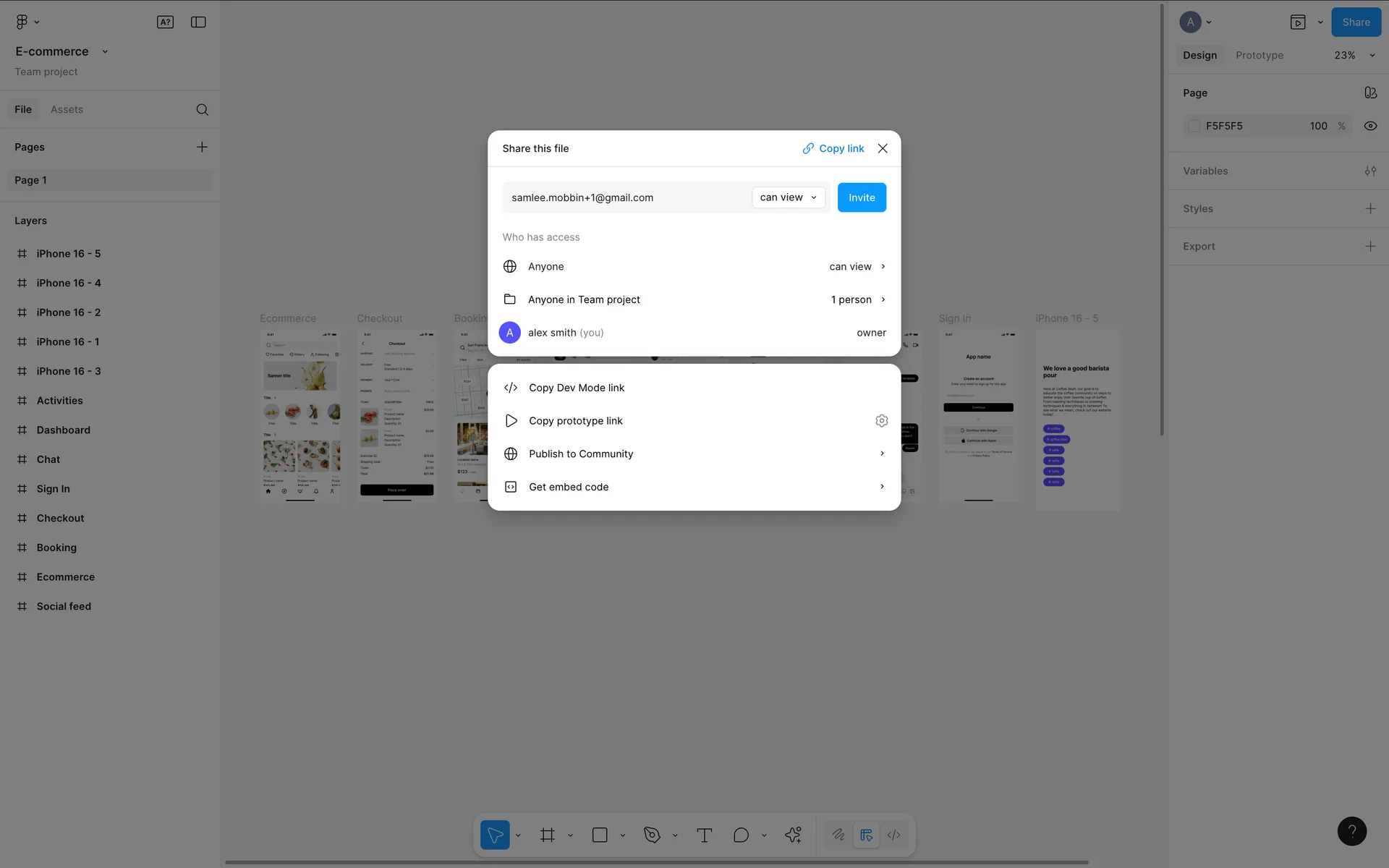This screenshot has width=1389, height=868.
Task: Open the help question mark button
Action: coord(1351,831)
